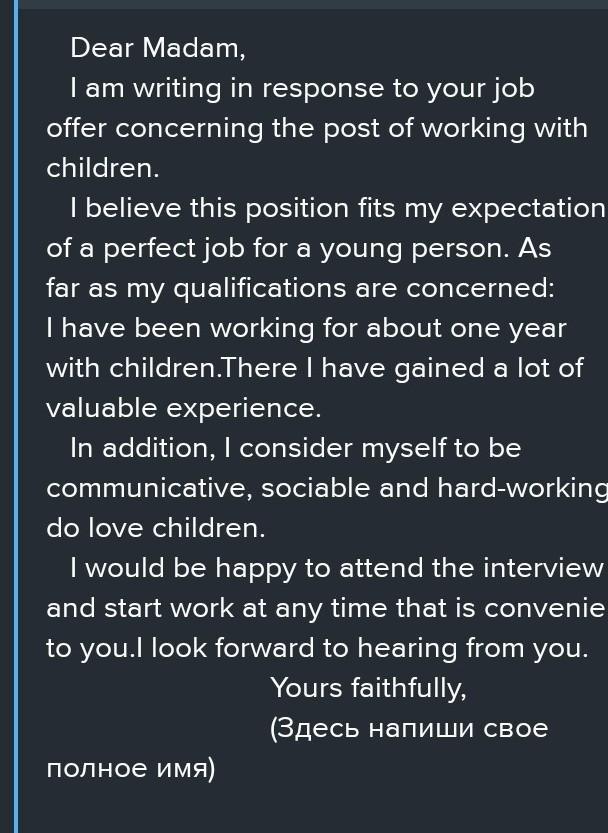608x833 pixels.
Task: Select the word 'qualifications'
Action: [250, 288]
